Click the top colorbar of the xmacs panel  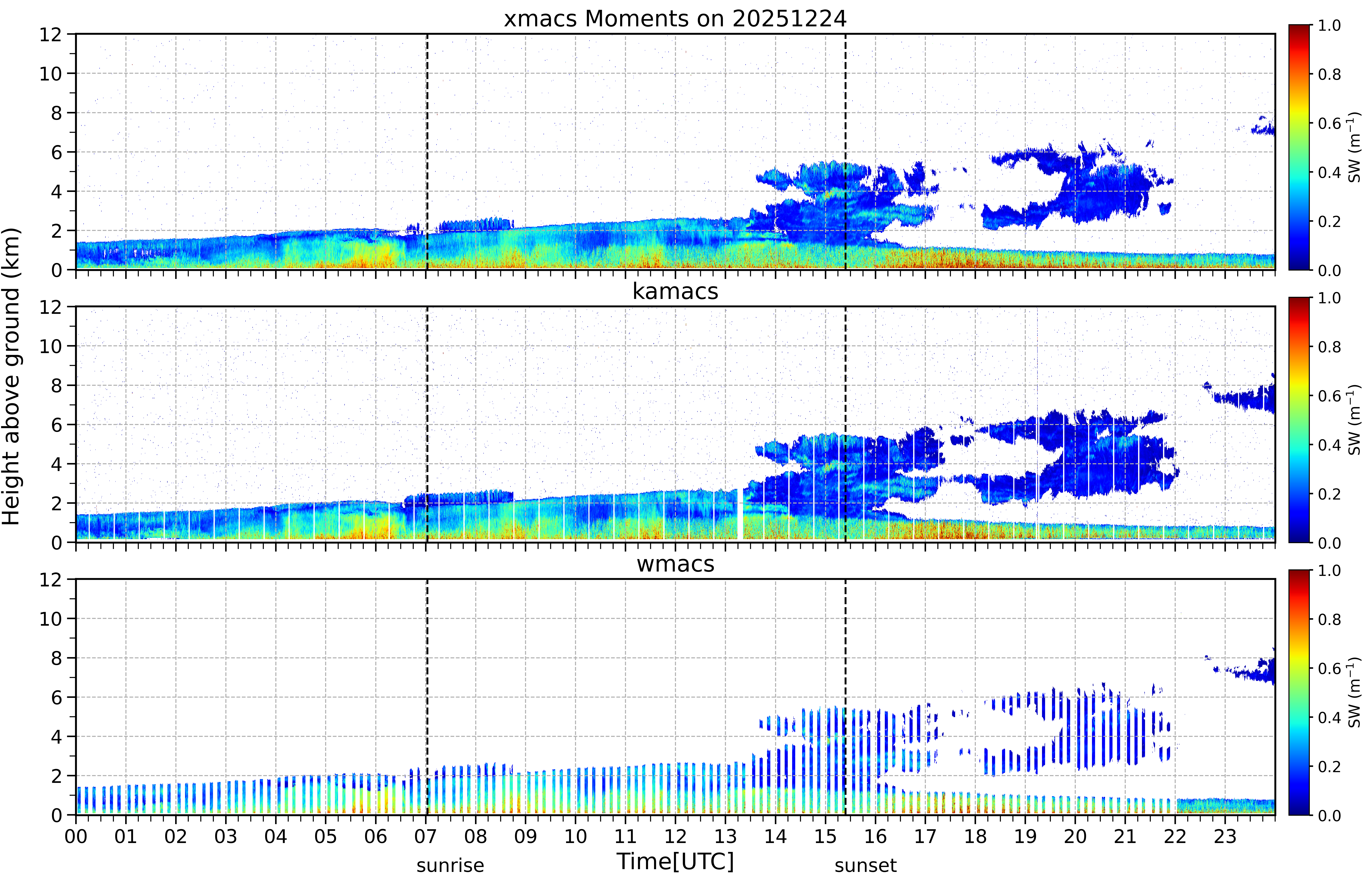coord(1299,147)
